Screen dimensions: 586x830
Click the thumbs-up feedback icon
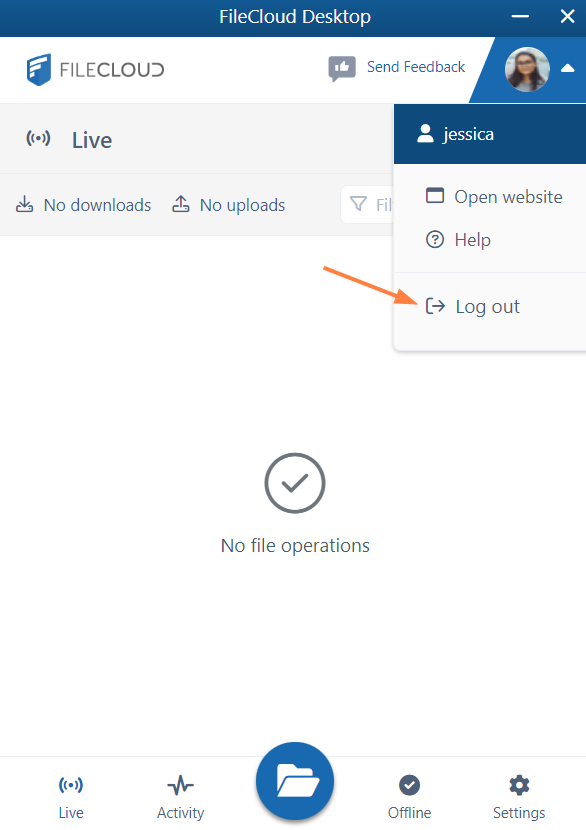342,68
